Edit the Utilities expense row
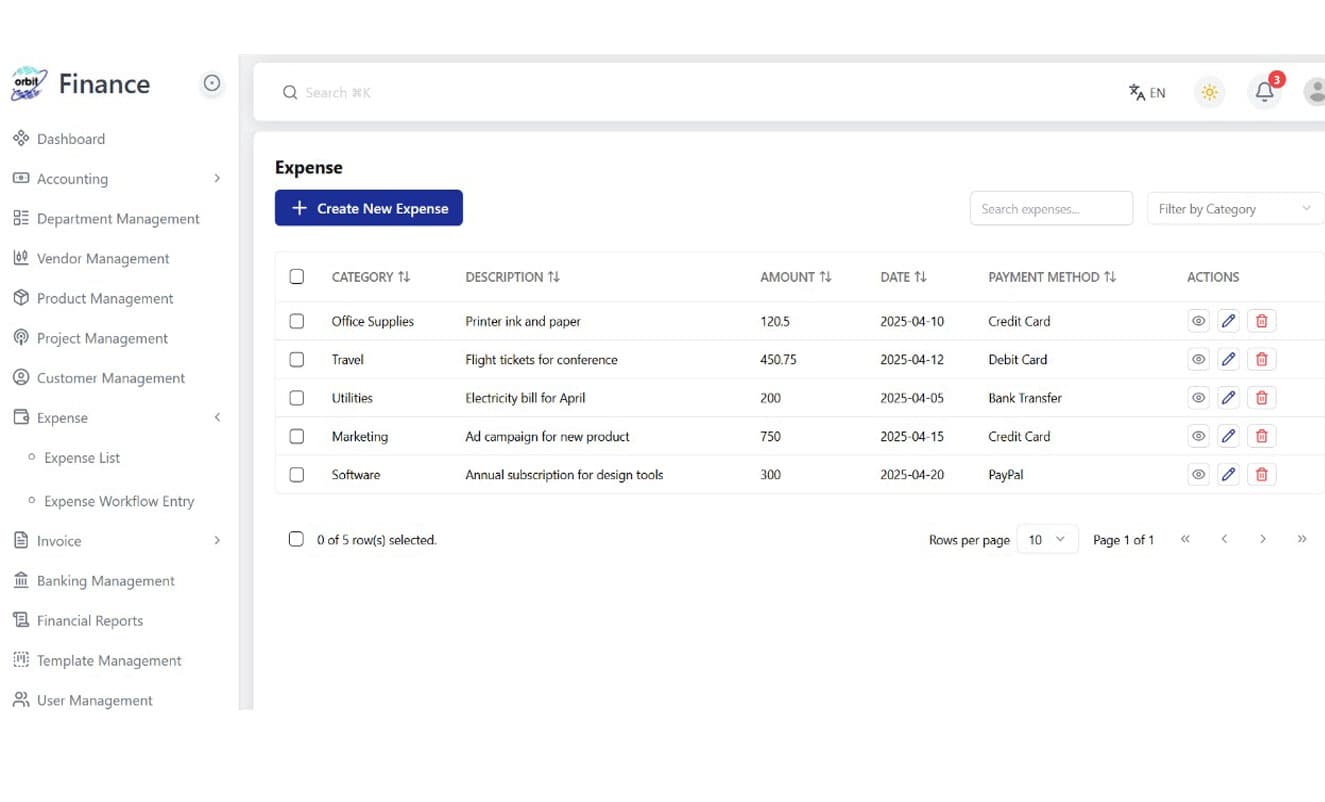Viewport: 1325px width, 802px height. [1229, 398]
